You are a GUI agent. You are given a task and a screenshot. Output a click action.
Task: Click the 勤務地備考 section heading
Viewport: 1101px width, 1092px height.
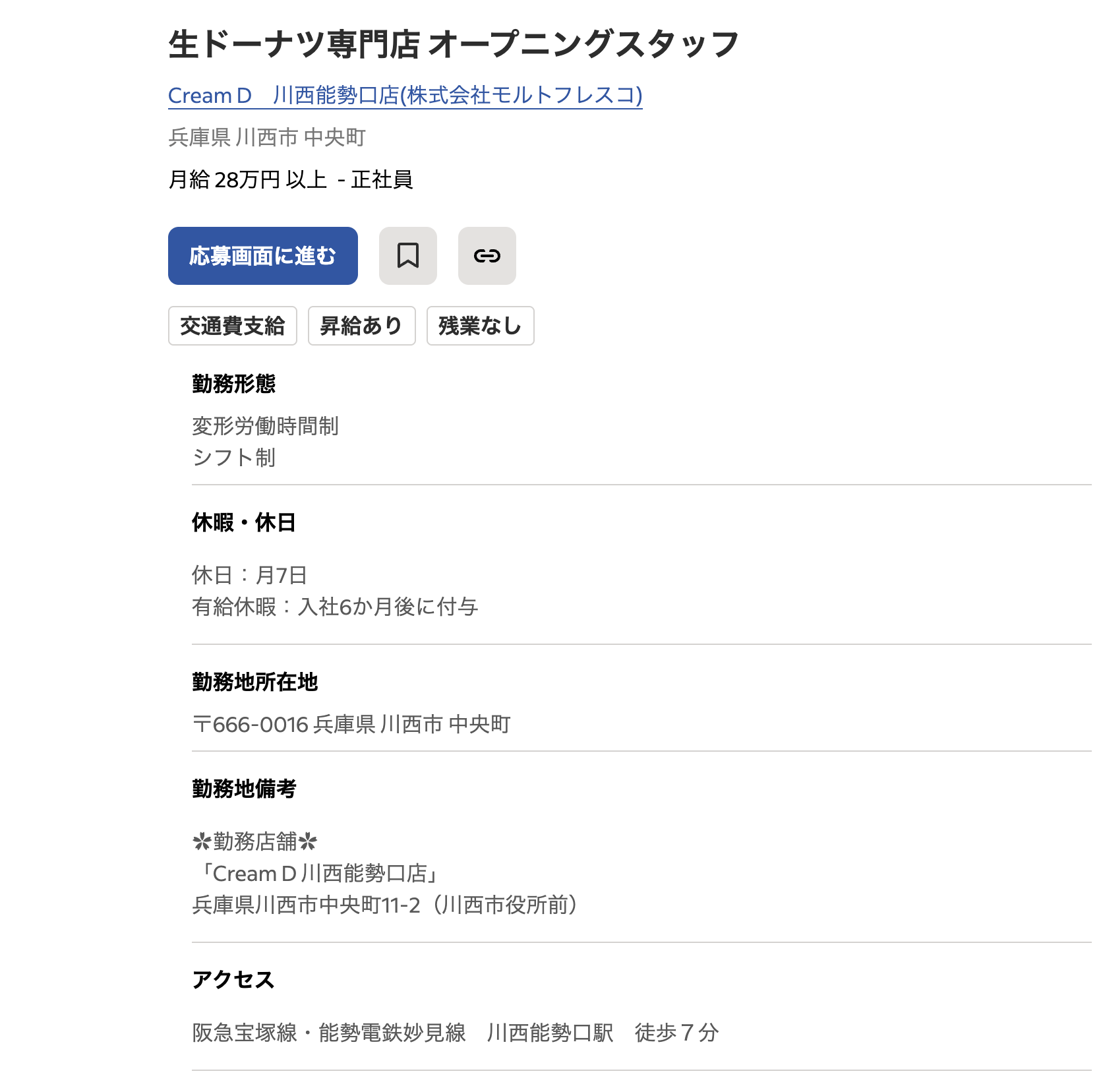[244, 789]
